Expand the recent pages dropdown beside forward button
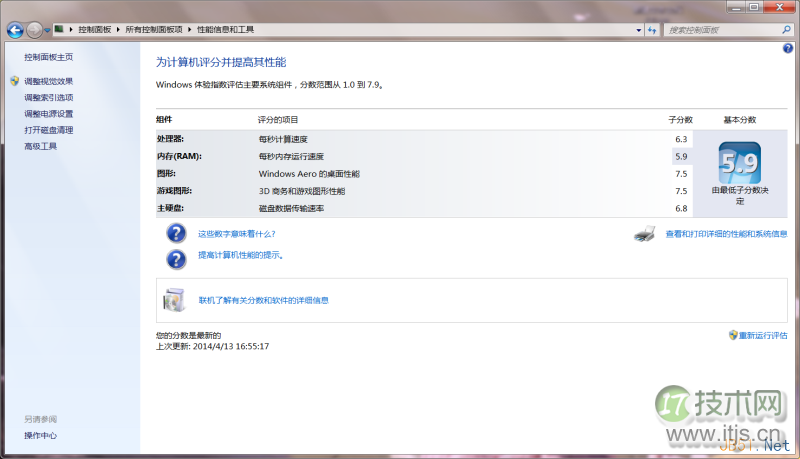Screen dimensions: 800x459 49,31
